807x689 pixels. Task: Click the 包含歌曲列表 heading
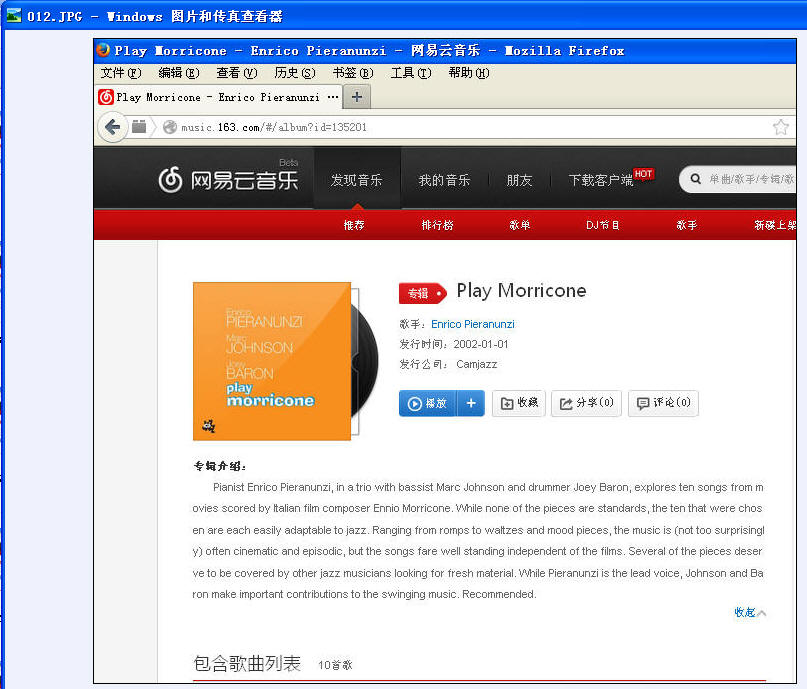[247, 663]
